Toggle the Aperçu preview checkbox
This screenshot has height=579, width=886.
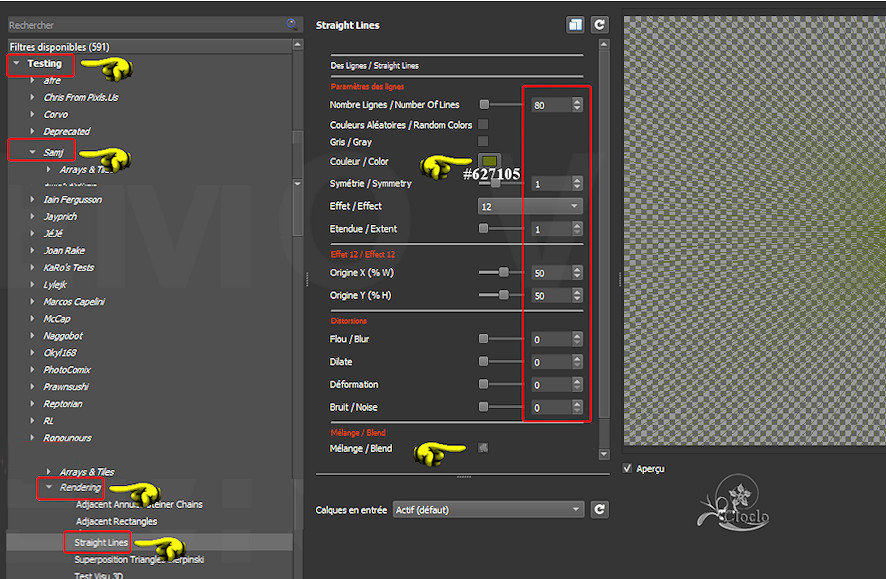click(627, 468)
